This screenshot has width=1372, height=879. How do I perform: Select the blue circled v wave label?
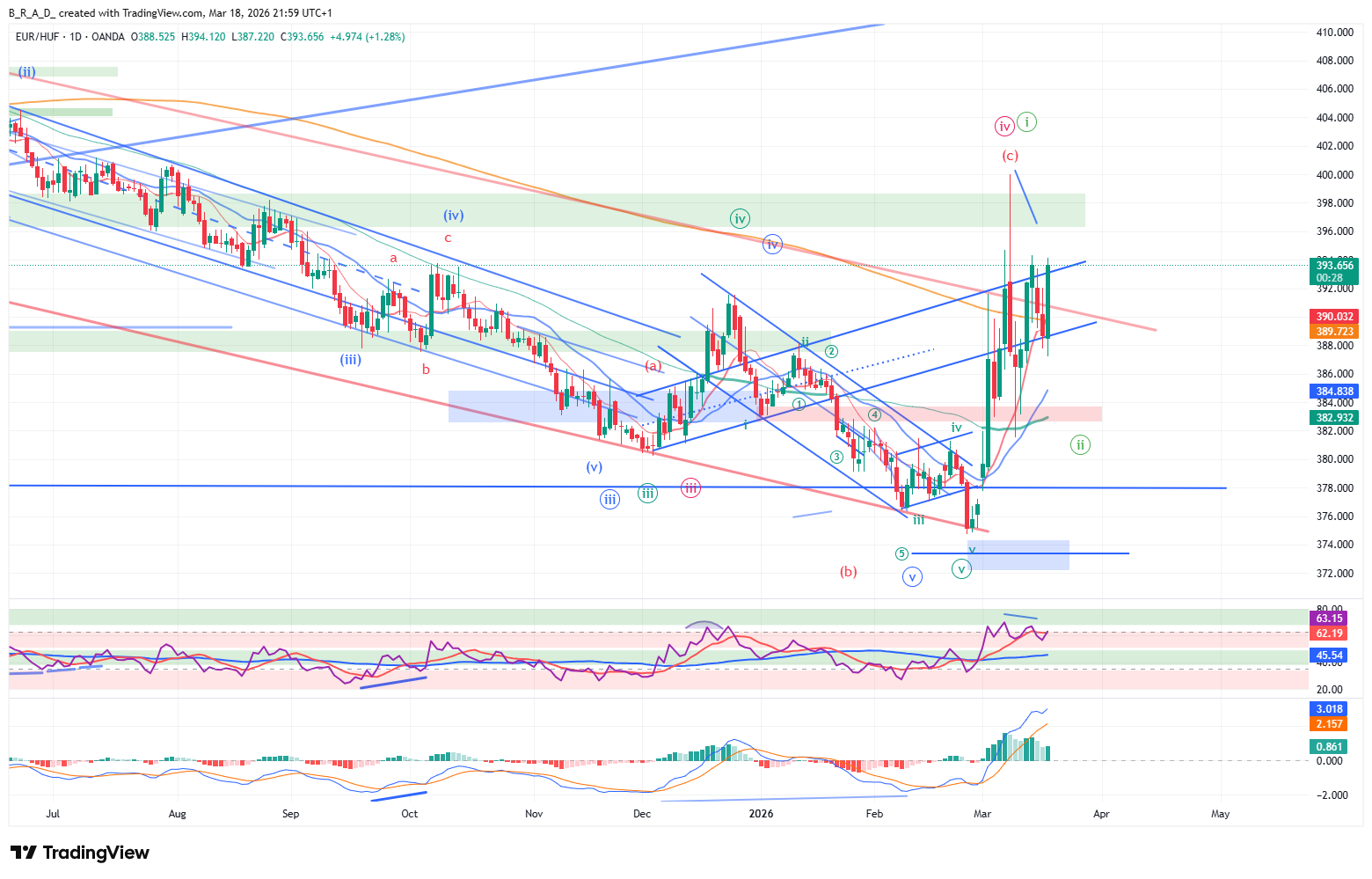912,578
